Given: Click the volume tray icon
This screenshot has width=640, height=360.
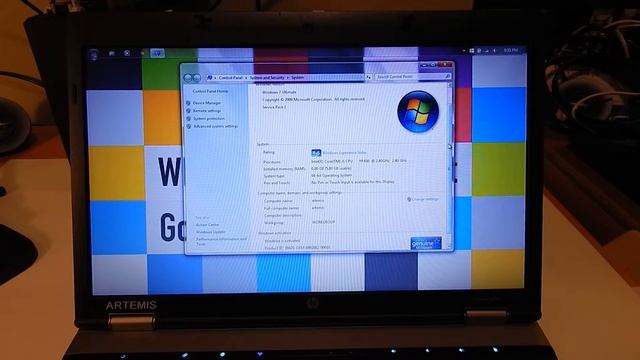Looking at the screenshot, I should pyautogui.click(x=494, y=51).
